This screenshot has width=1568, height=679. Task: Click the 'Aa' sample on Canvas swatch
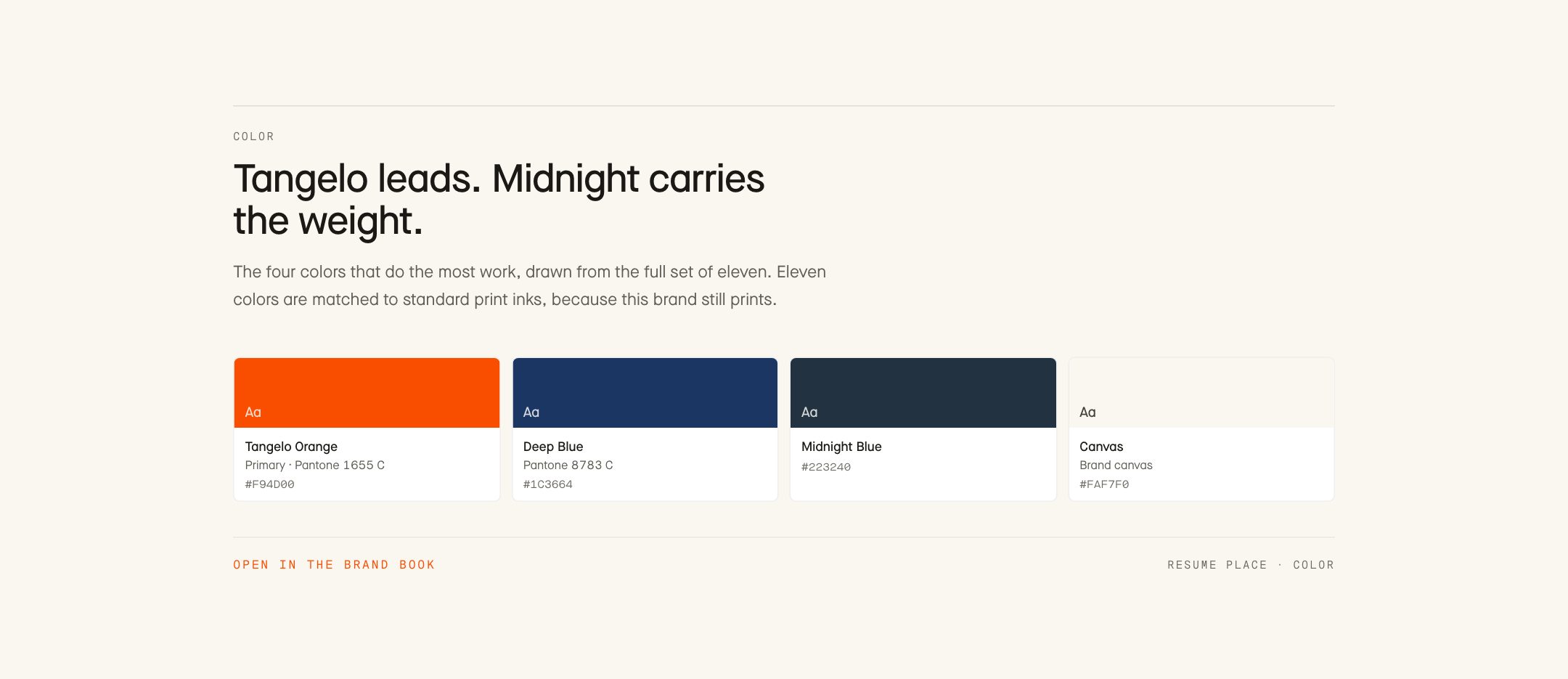(1087, 412)
